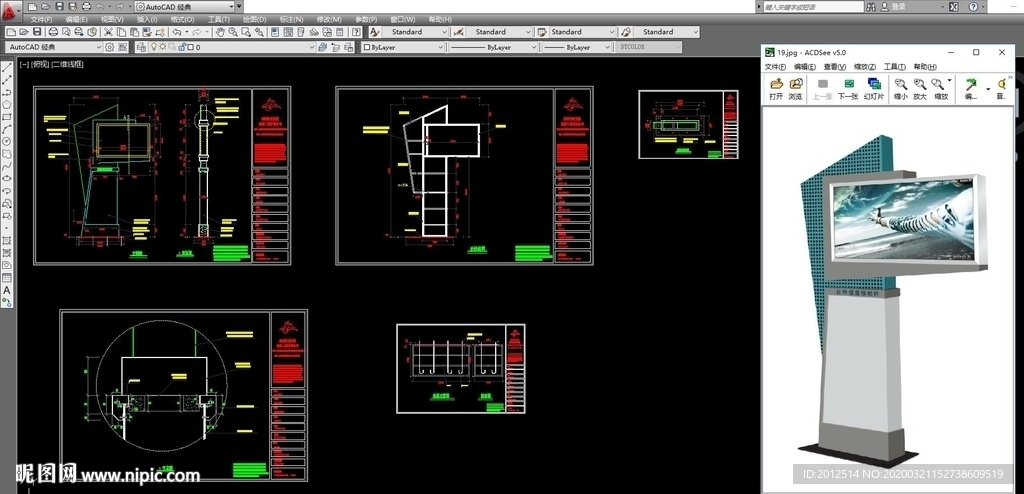Click the [二维线框] visual style label
This screenshot has width=1024, height=494.
(x=67, y=64)
